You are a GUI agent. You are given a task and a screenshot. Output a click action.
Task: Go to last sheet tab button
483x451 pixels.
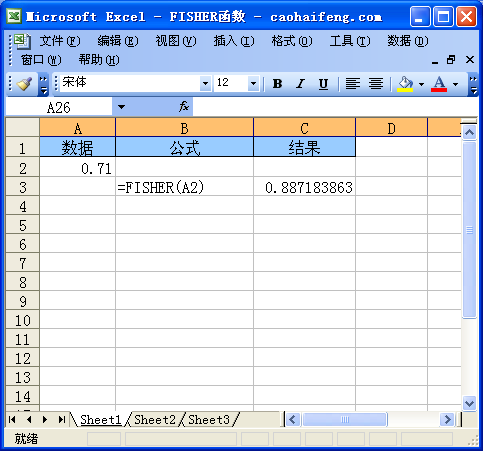point(62,420)
